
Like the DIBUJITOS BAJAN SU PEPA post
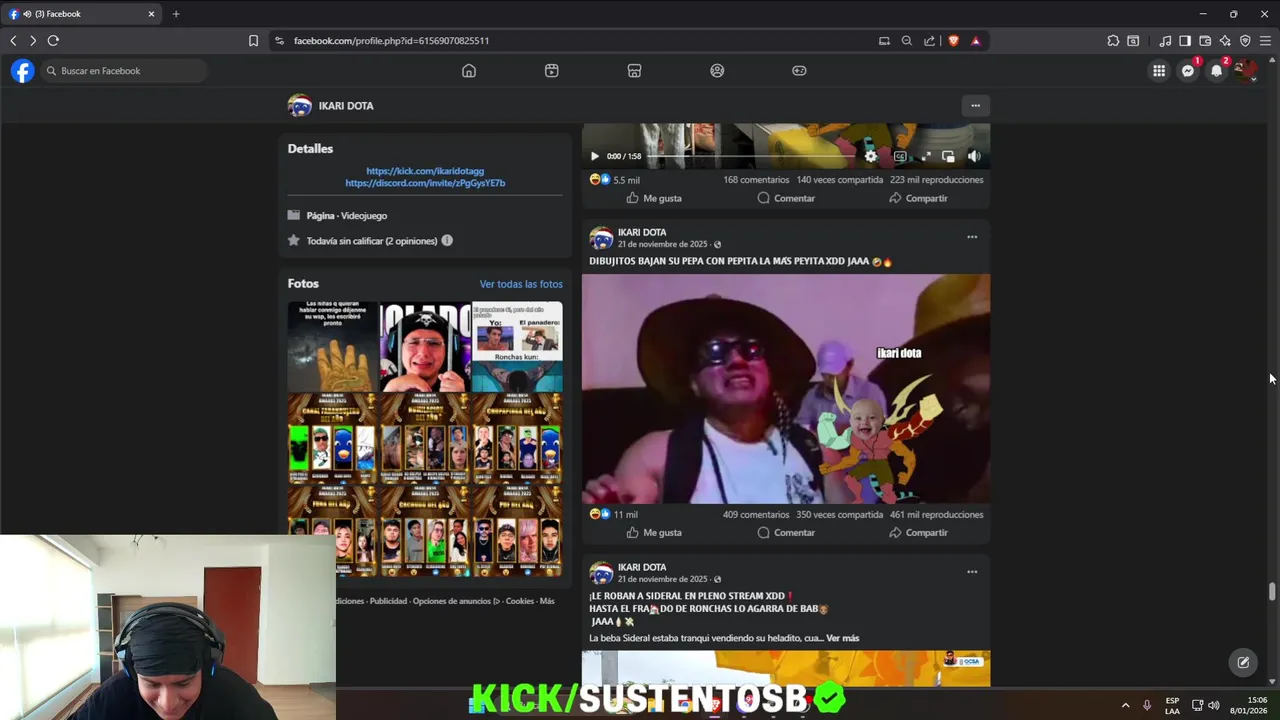(x=654, y=533)
